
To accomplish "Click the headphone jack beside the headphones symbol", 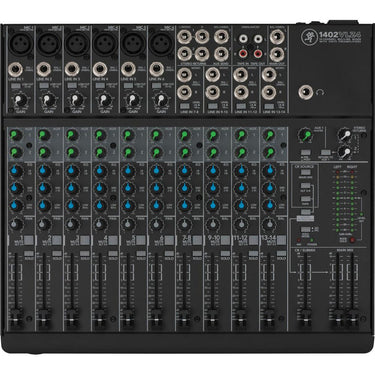I will click(x=305, y=92).
